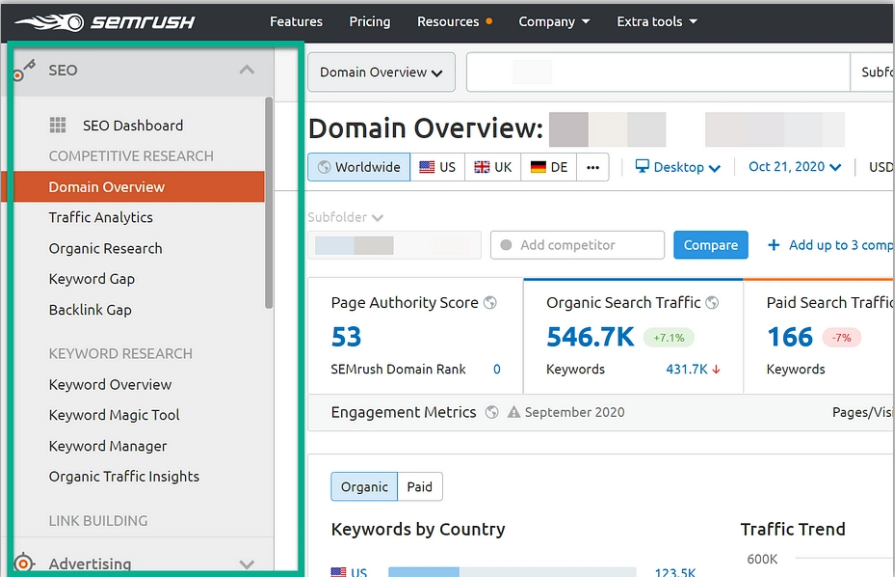895x577 pixels.
Task: Click the SEO Dashboard grid icon
Action: [x=58, y=125]
